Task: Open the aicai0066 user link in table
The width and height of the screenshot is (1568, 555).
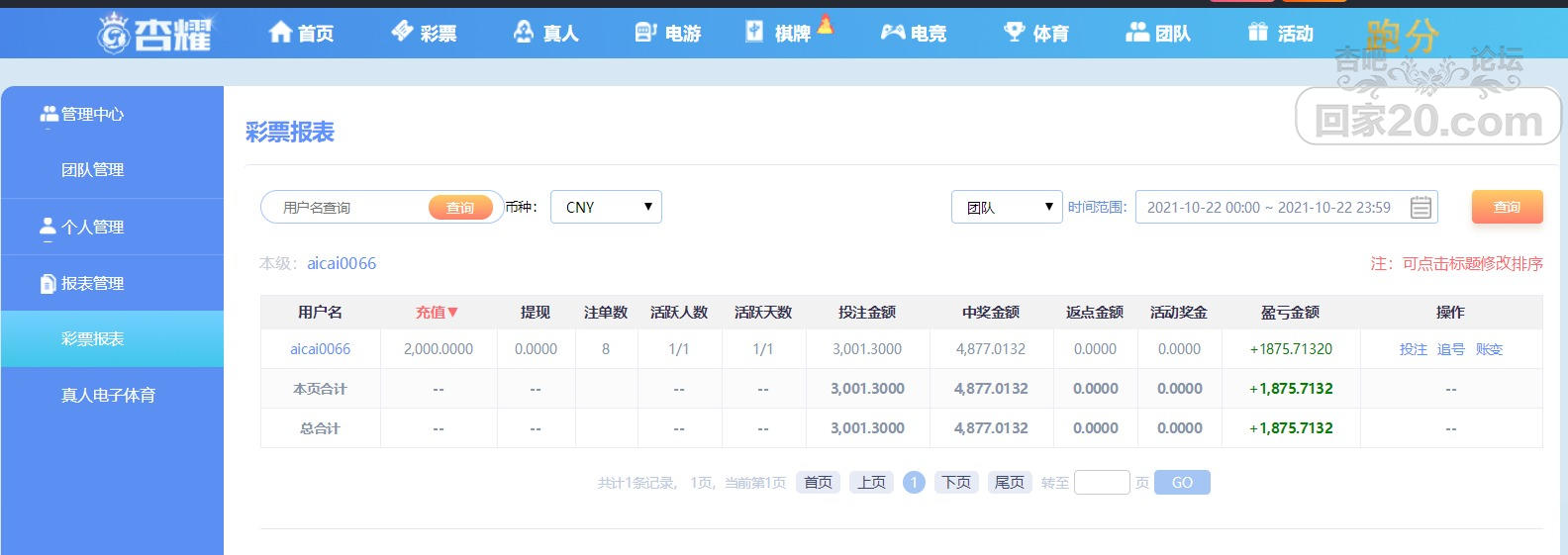Action: click(320, 349)
